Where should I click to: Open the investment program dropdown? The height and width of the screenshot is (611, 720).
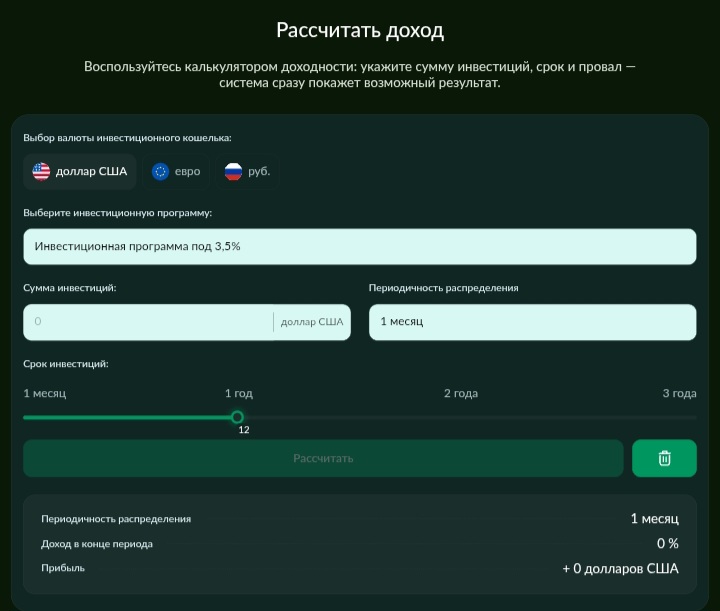tap(359, 246)
